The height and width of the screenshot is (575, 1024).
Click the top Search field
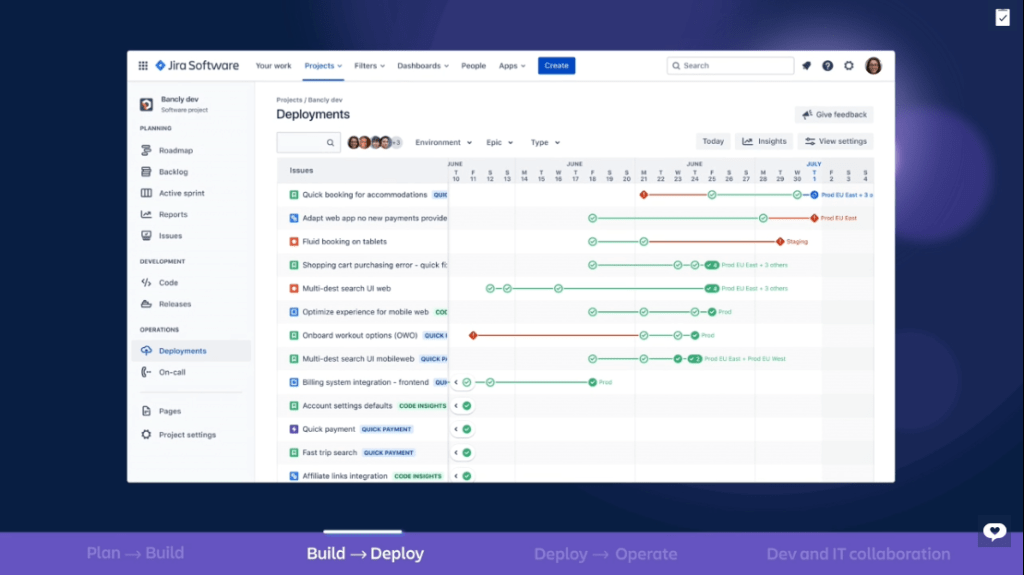point(730,66)
